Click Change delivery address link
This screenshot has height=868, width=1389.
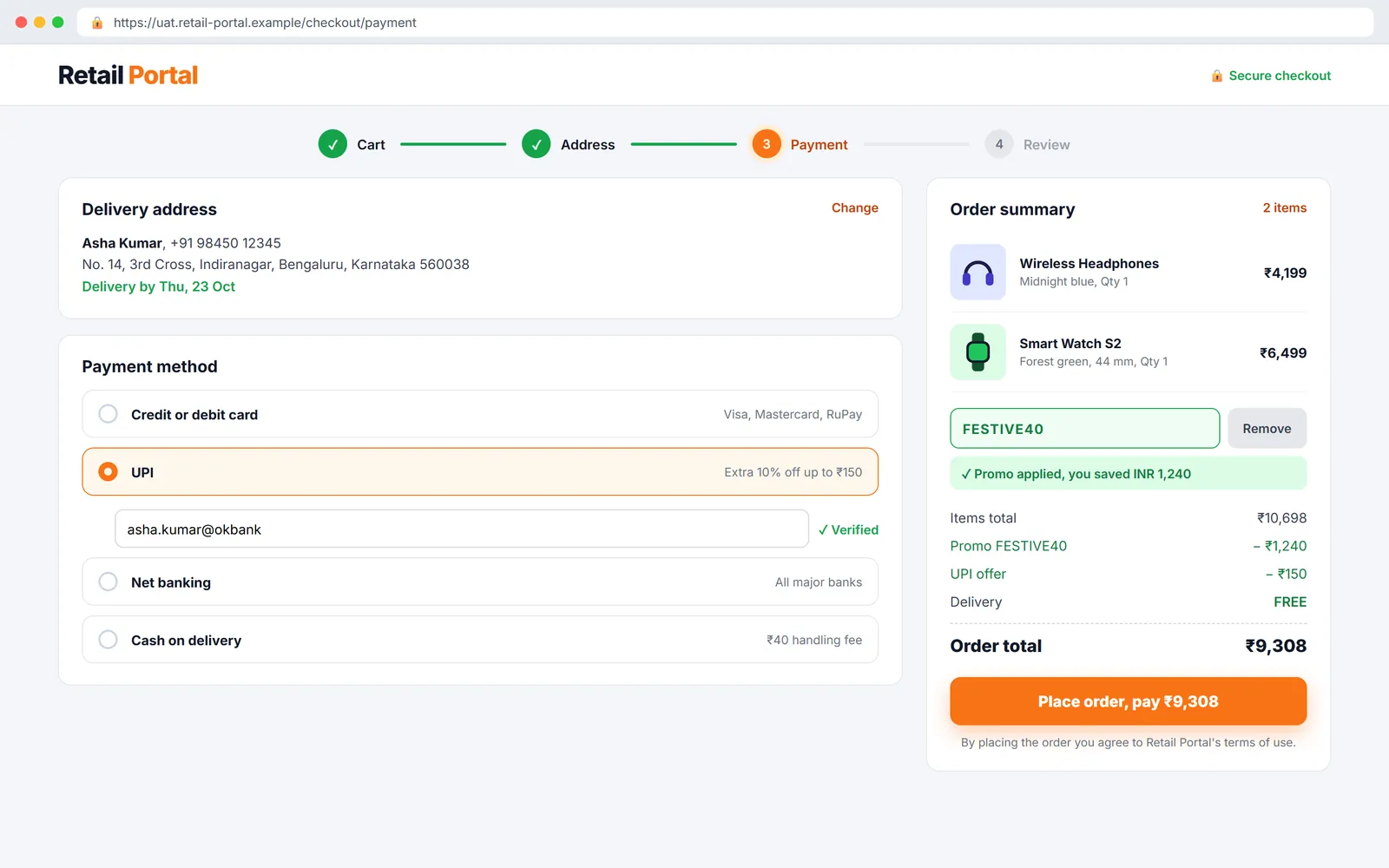click(855, 208)
